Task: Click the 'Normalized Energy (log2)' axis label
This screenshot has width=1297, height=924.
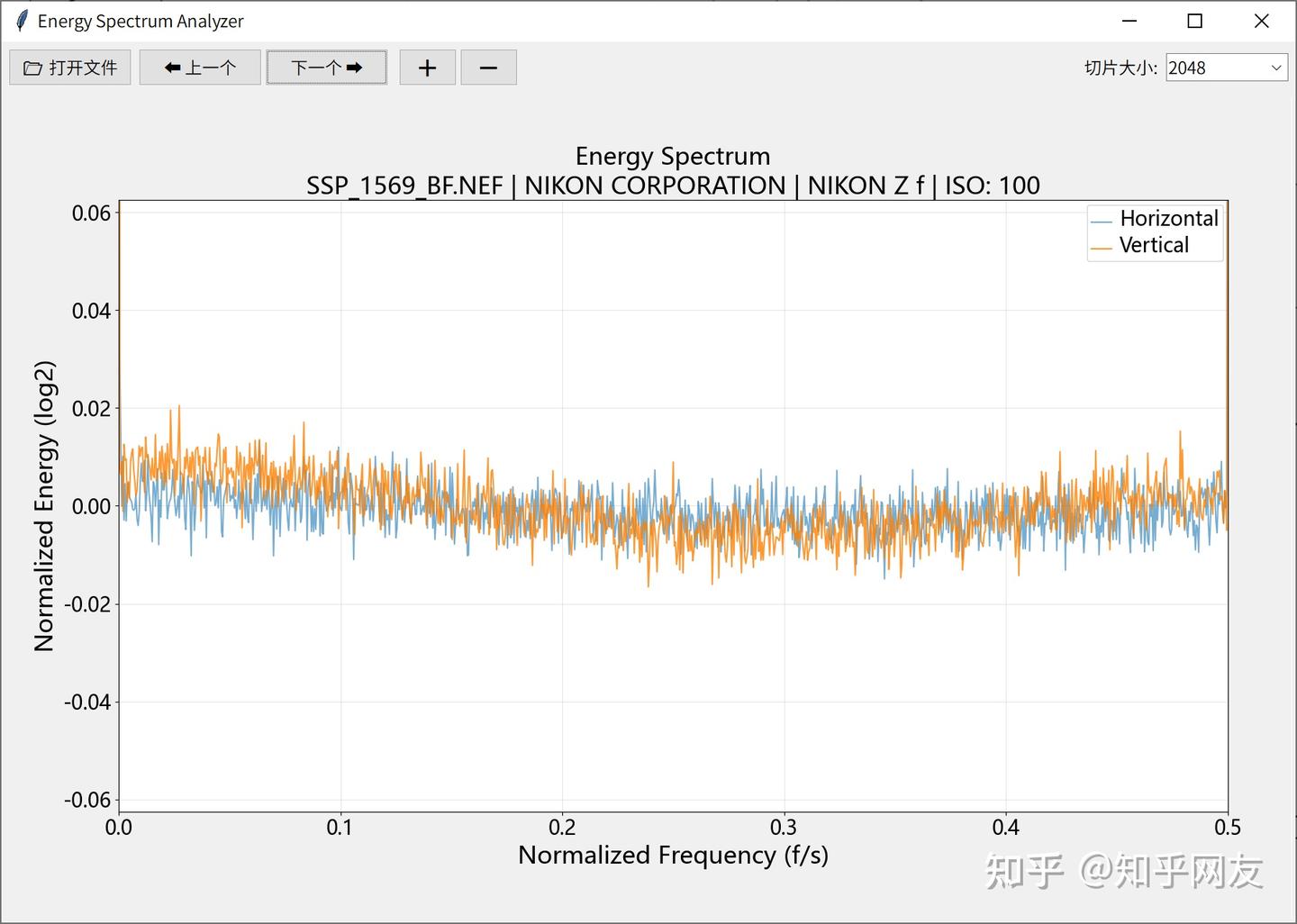Action: (x=44, y=506)
